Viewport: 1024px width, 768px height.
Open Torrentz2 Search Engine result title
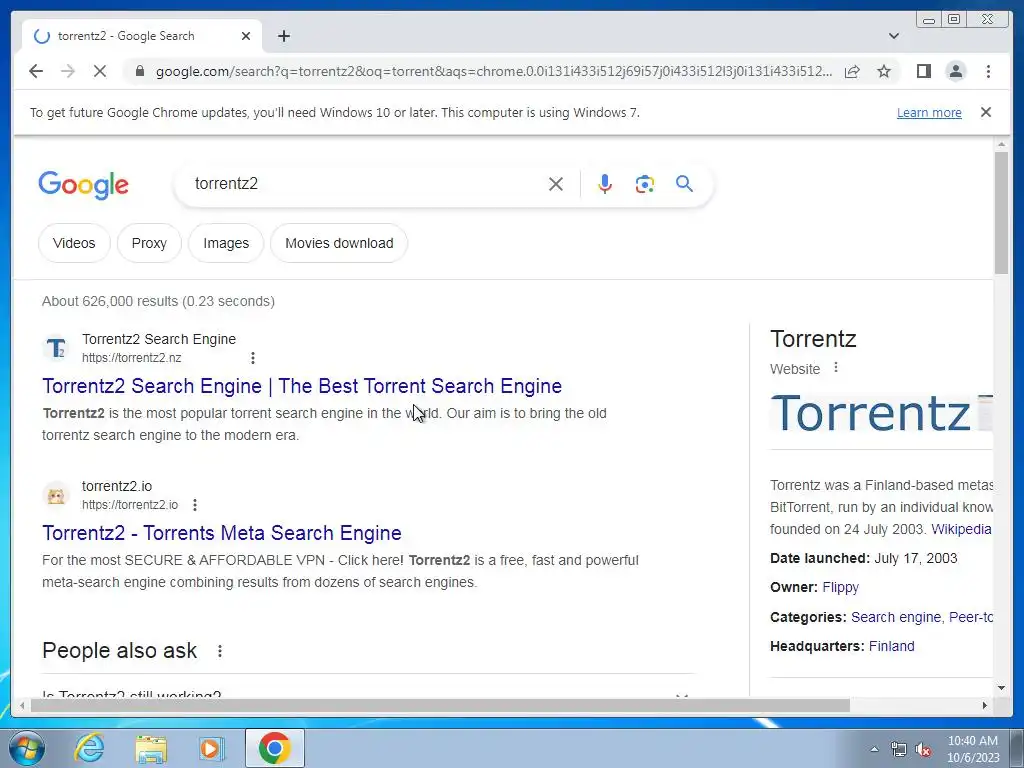coord(302,386)
